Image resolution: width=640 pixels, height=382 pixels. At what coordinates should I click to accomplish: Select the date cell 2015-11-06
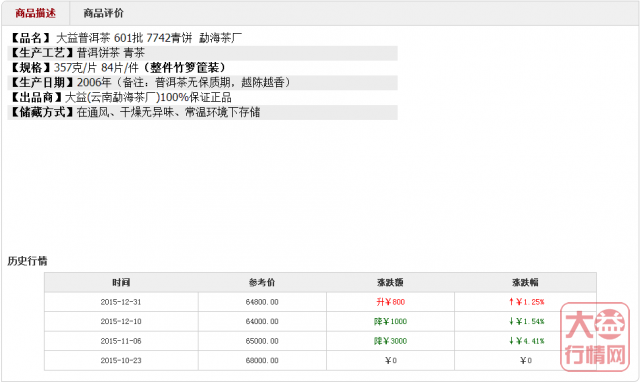tap(121, 341)
